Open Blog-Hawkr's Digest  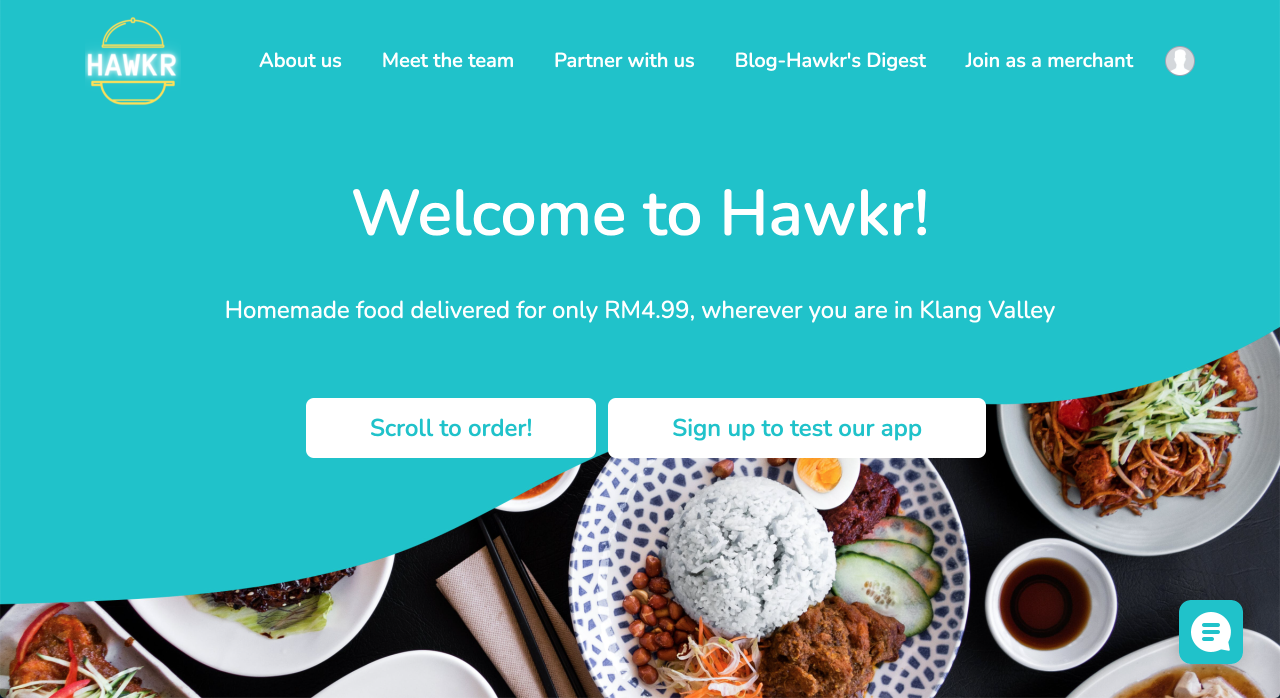pyautogui.click(x=830, y=61)
